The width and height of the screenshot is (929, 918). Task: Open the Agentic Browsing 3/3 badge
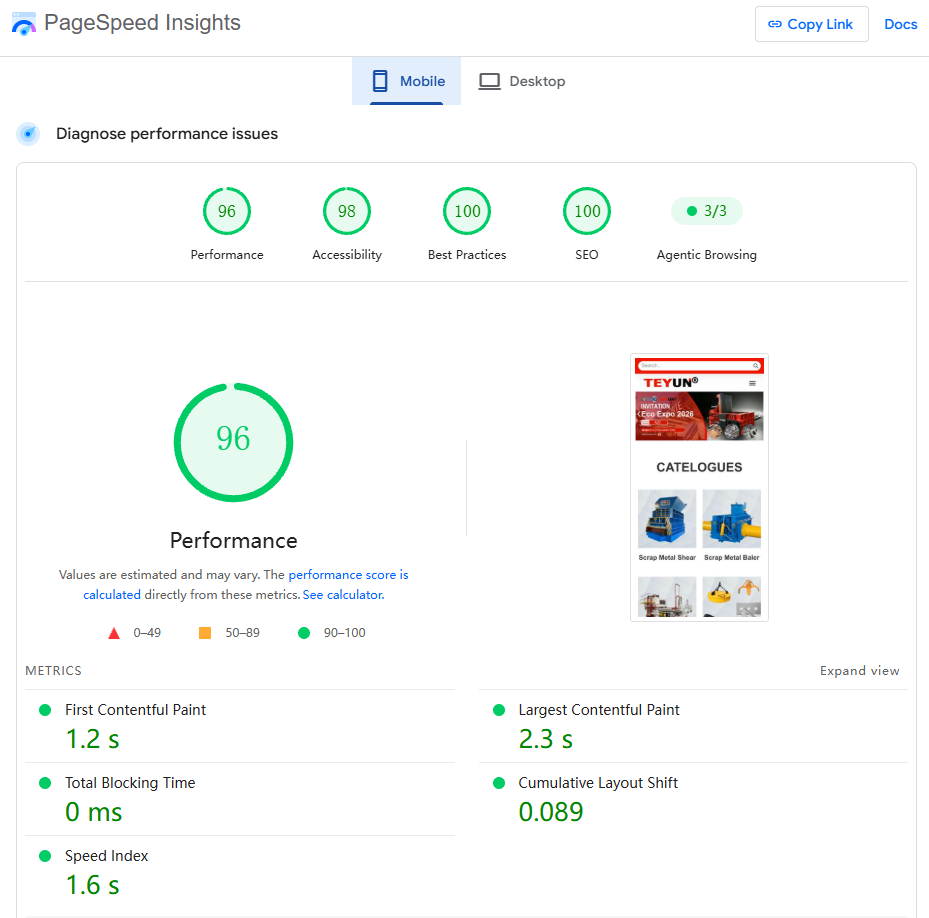coord(706,211)
